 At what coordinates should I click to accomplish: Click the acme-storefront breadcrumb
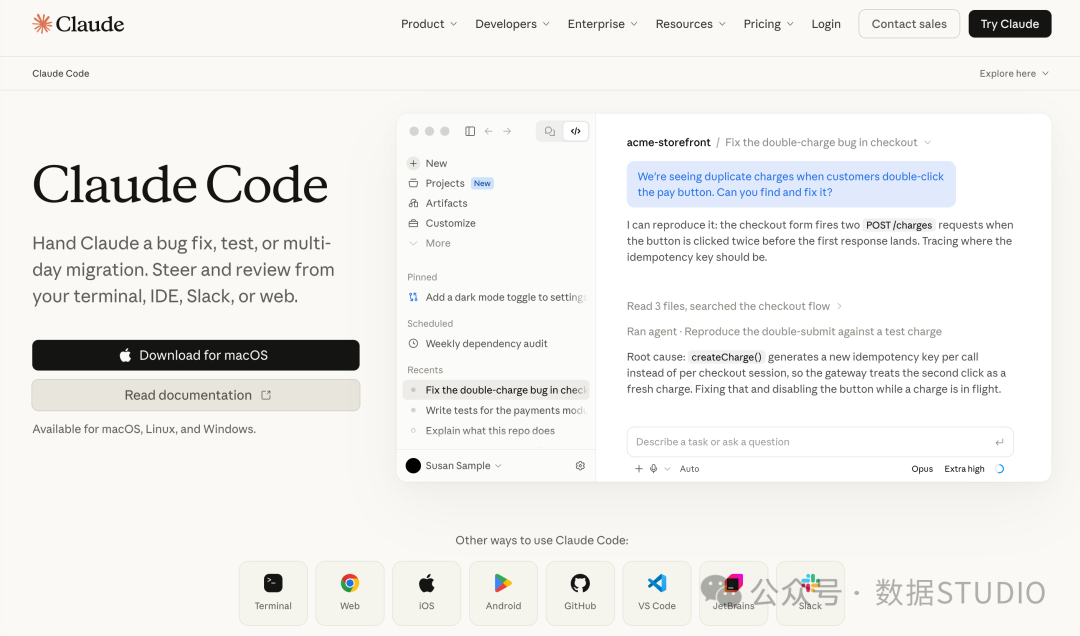point(668,143)
